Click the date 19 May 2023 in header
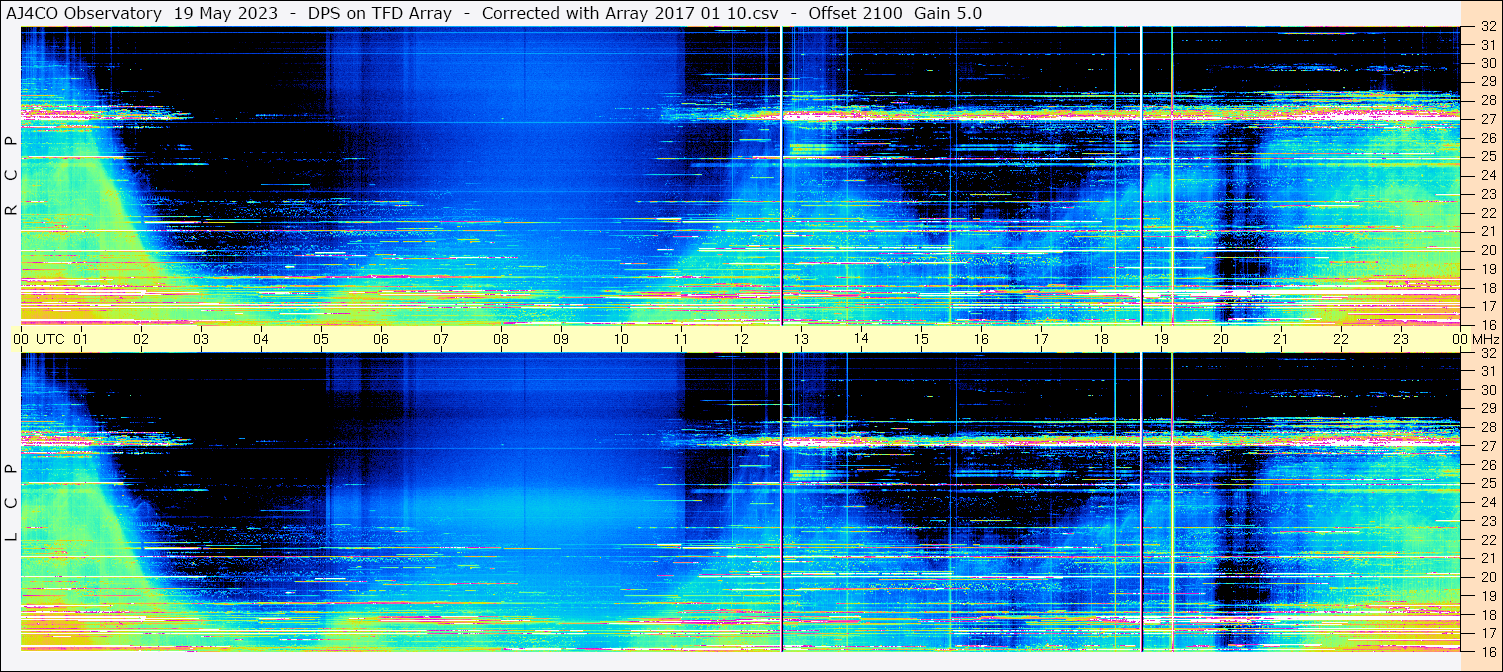 pos(226,13)
